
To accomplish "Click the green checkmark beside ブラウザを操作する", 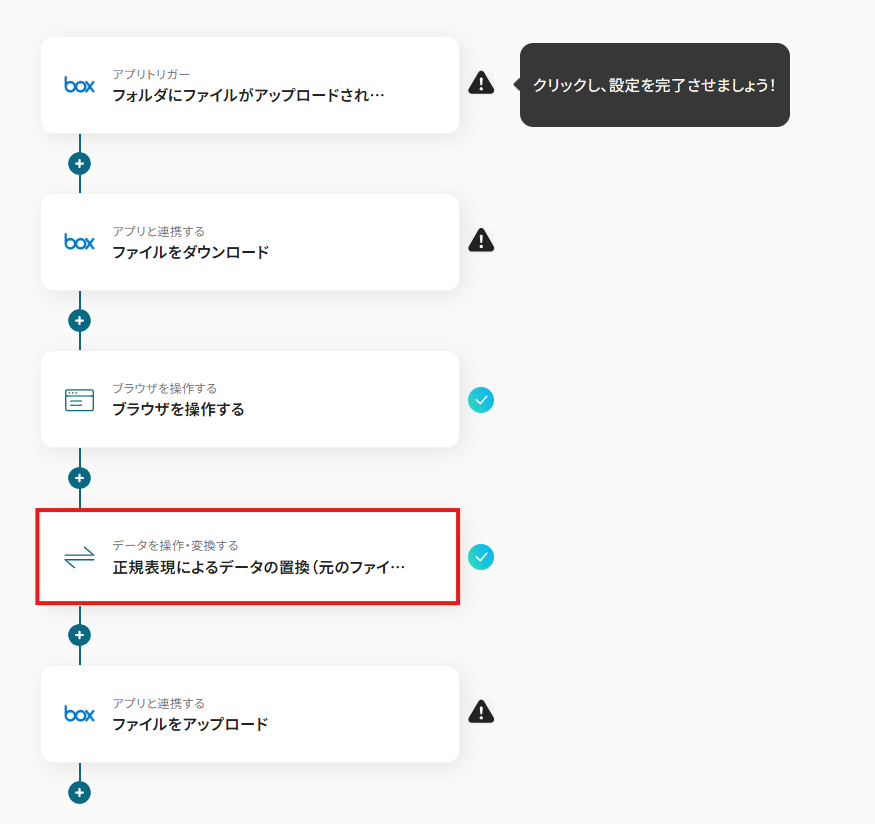I will pyautogui.click(x=481, y=400).
